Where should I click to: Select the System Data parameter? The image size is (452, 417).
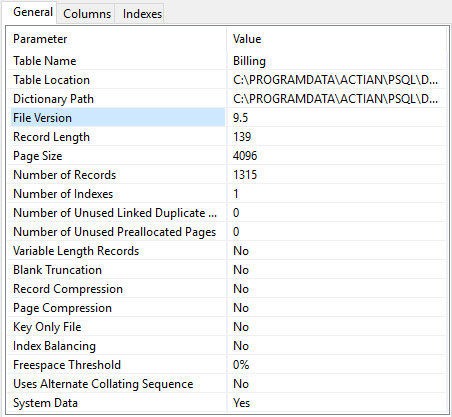45,403
